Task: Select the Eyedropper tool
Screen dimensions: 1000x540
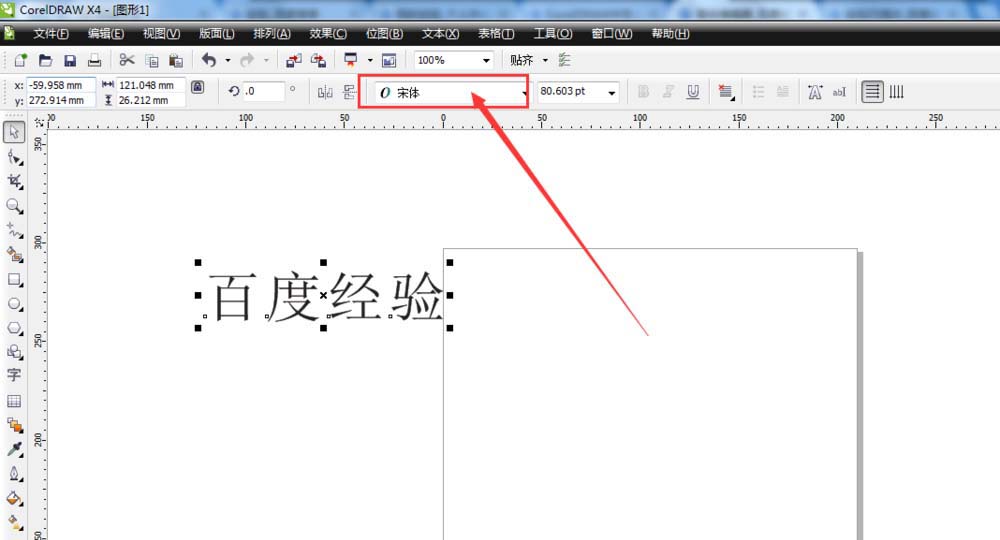Action: (x=15, y=449)
